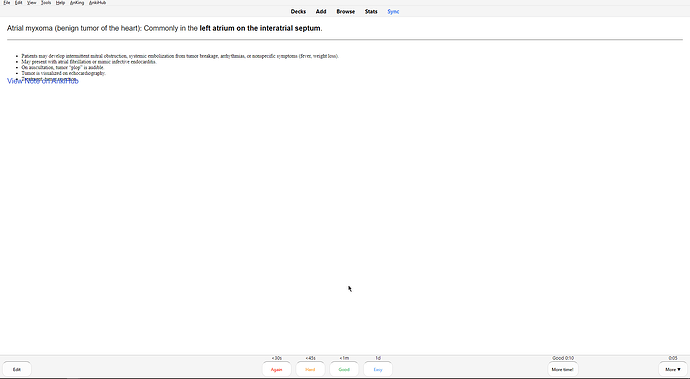The width and height of the screenshot is (690, 379).
Task: Click the bullet about atrial fibrillation
Action: pyautogui.click(x=89, y=62)
